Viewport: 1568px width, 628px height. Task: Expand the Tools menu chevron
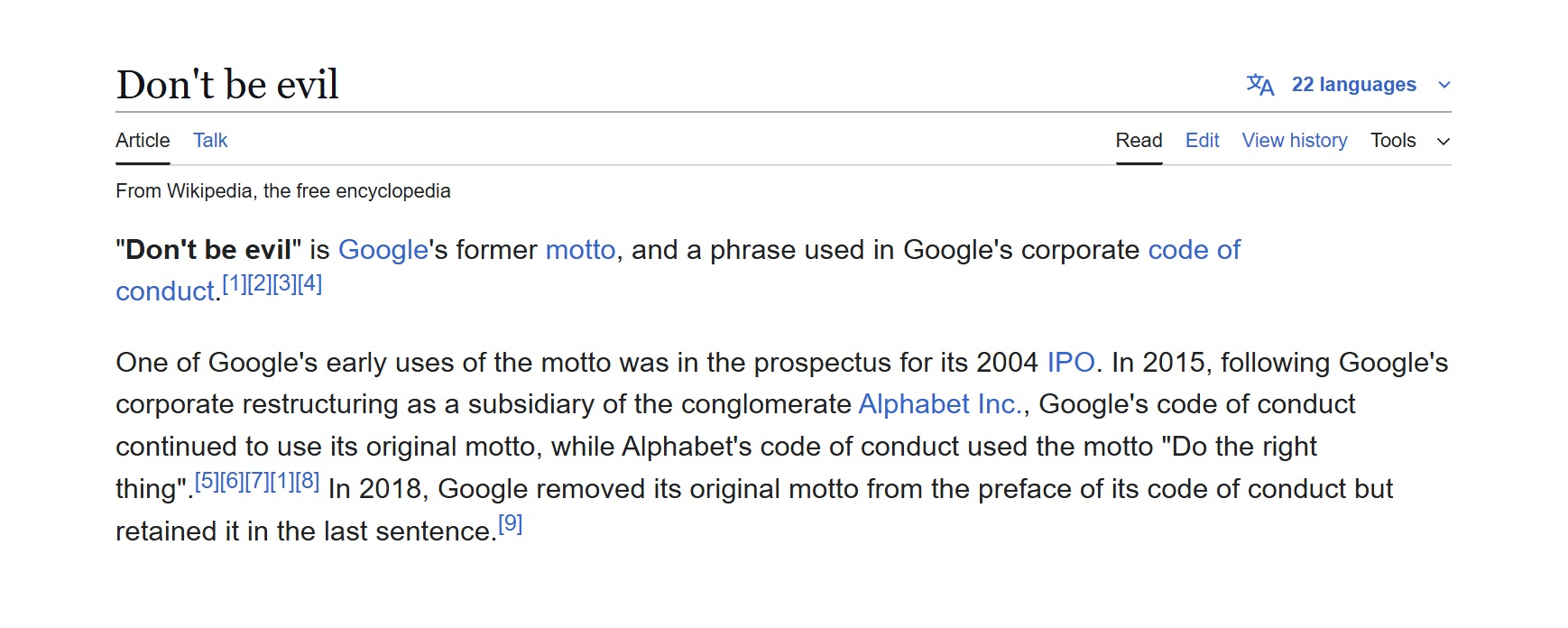pos(1443,142)
